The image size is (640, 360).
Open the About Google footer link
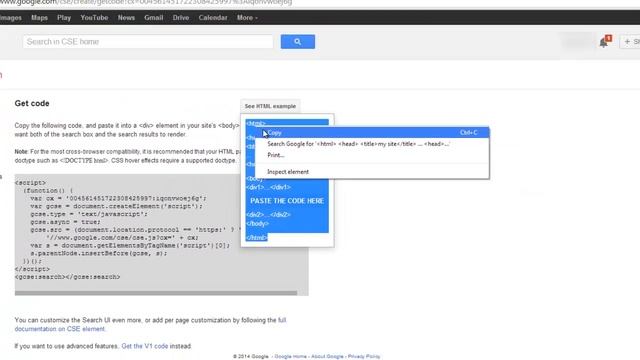[x=327, y=356]
